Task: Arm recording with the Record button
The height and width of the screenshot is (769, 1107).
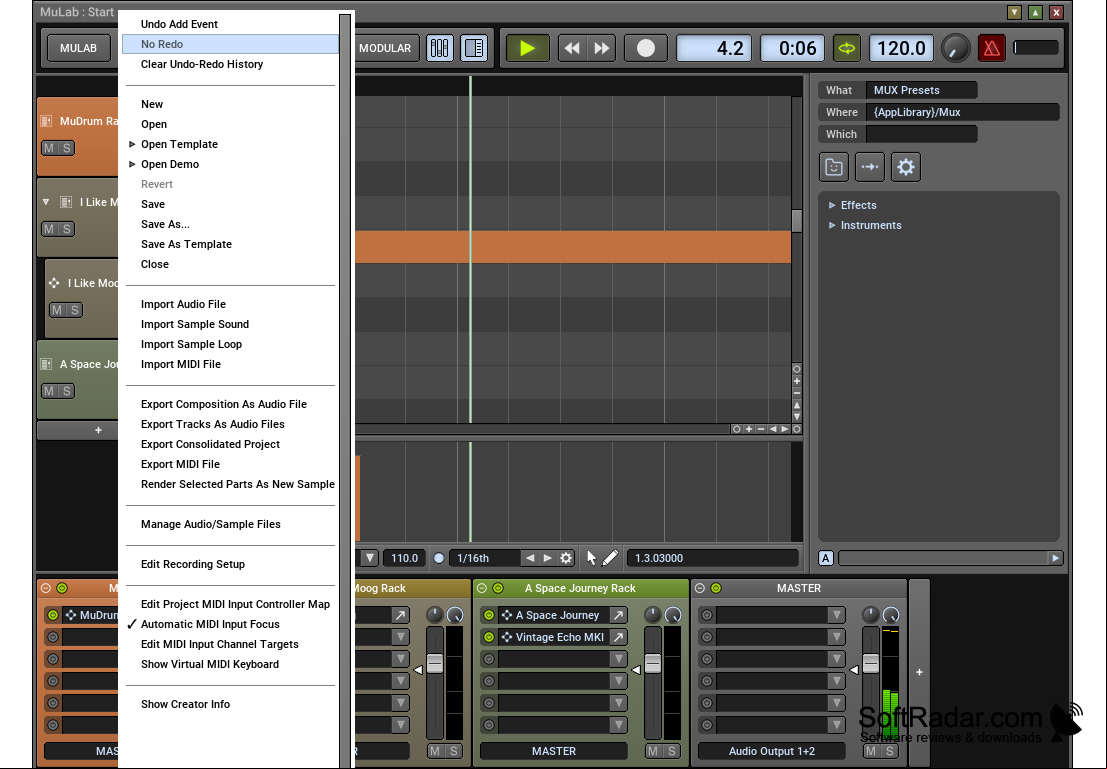Action: tap(645, 48)
